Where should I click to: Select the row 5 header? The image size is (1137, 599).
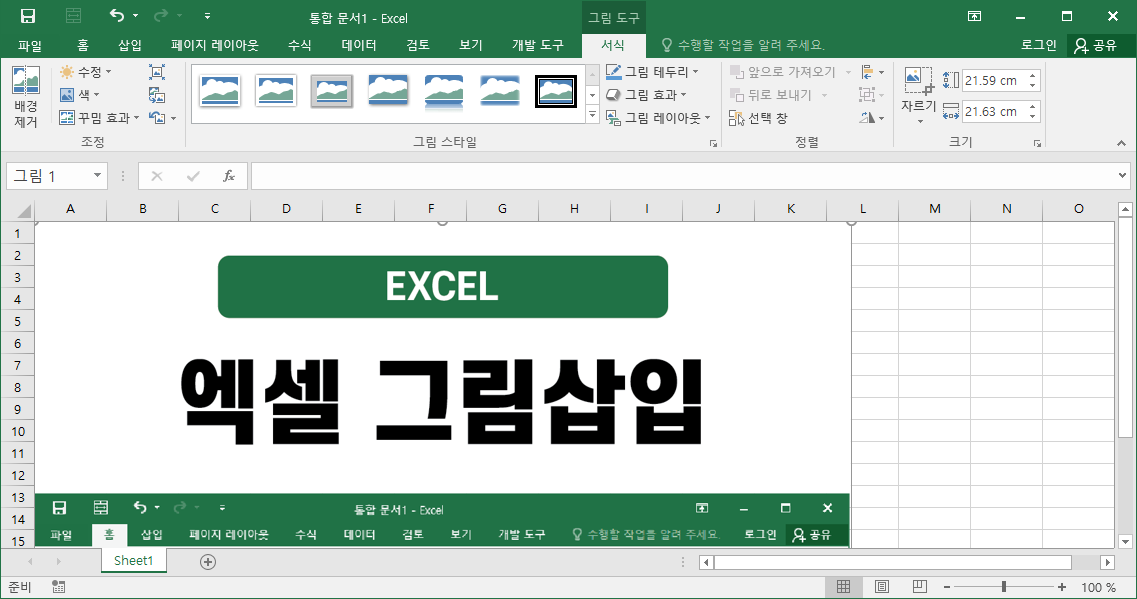coord(17,321)
